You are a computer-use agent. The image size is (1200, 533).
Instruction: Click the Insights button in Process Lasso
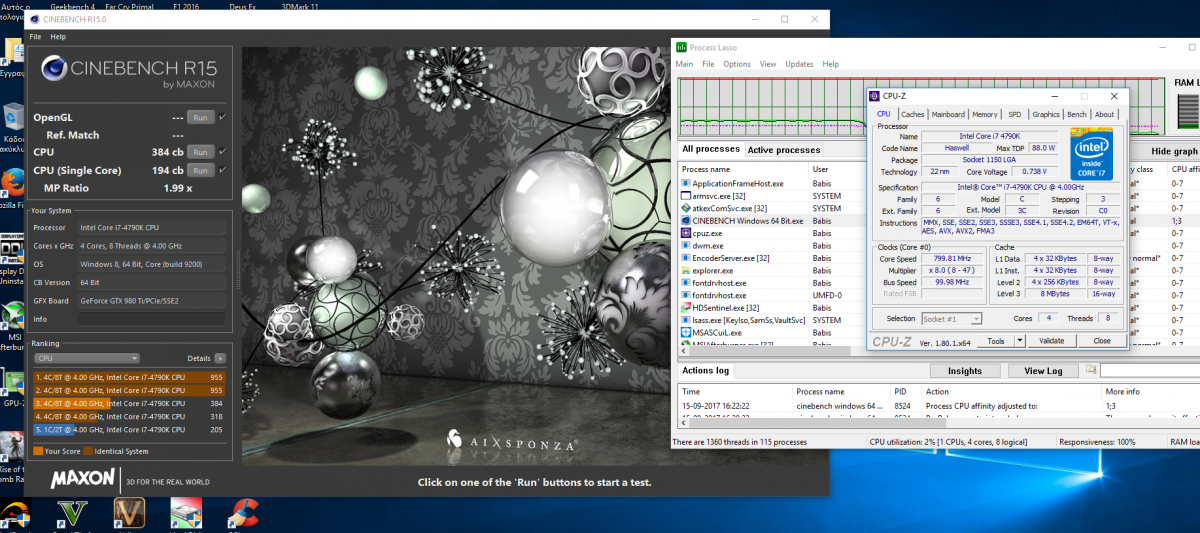(x=964, y=371)
